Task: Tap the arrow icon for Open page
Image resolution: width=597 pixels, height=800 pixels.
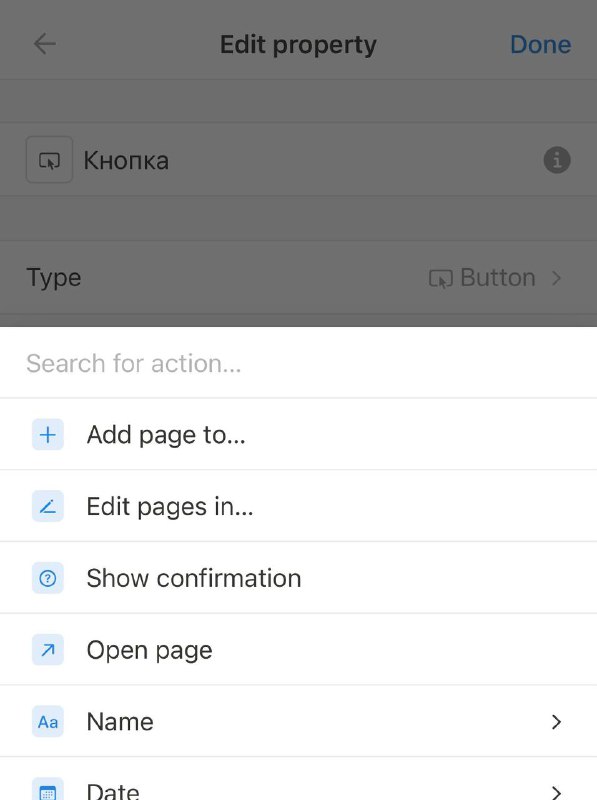Action: [x=48, y=650]
